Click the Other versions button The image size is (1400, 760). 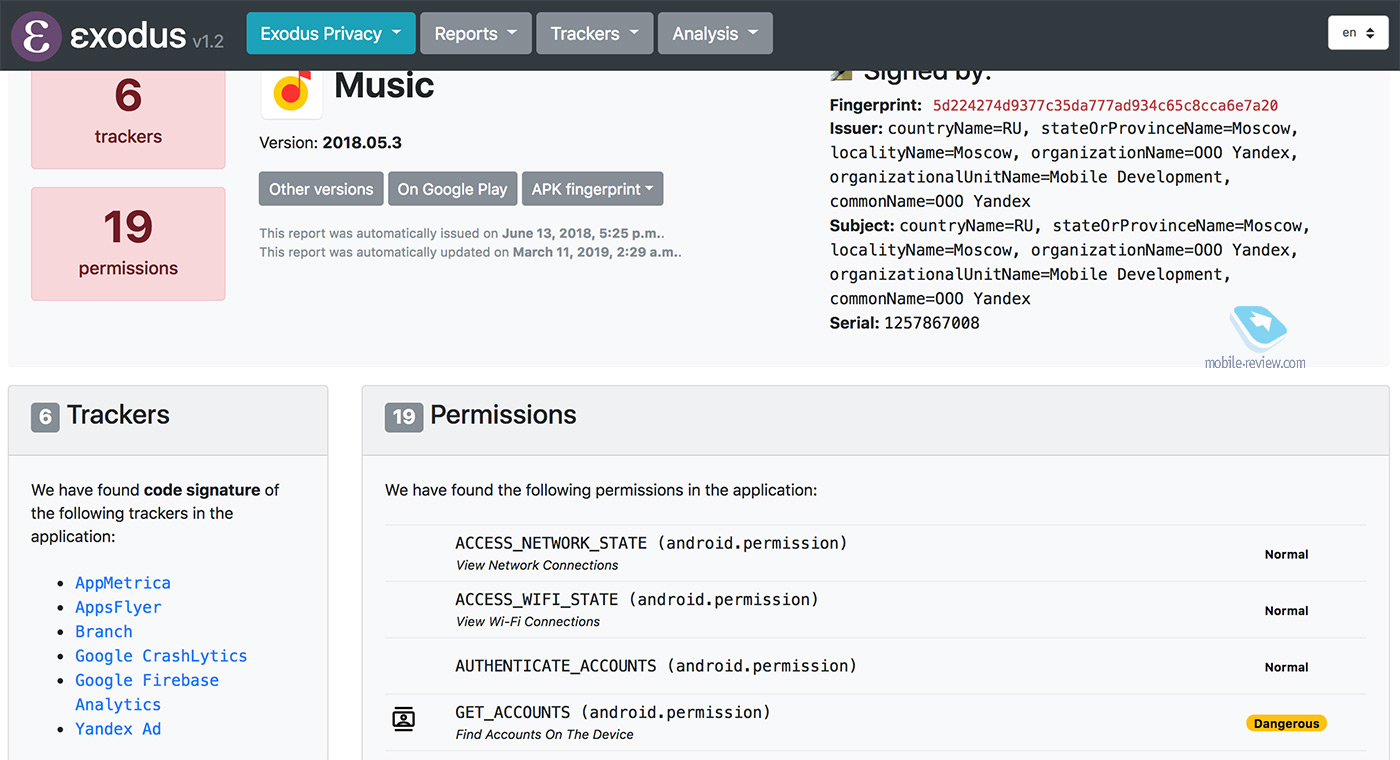point(321,189)
